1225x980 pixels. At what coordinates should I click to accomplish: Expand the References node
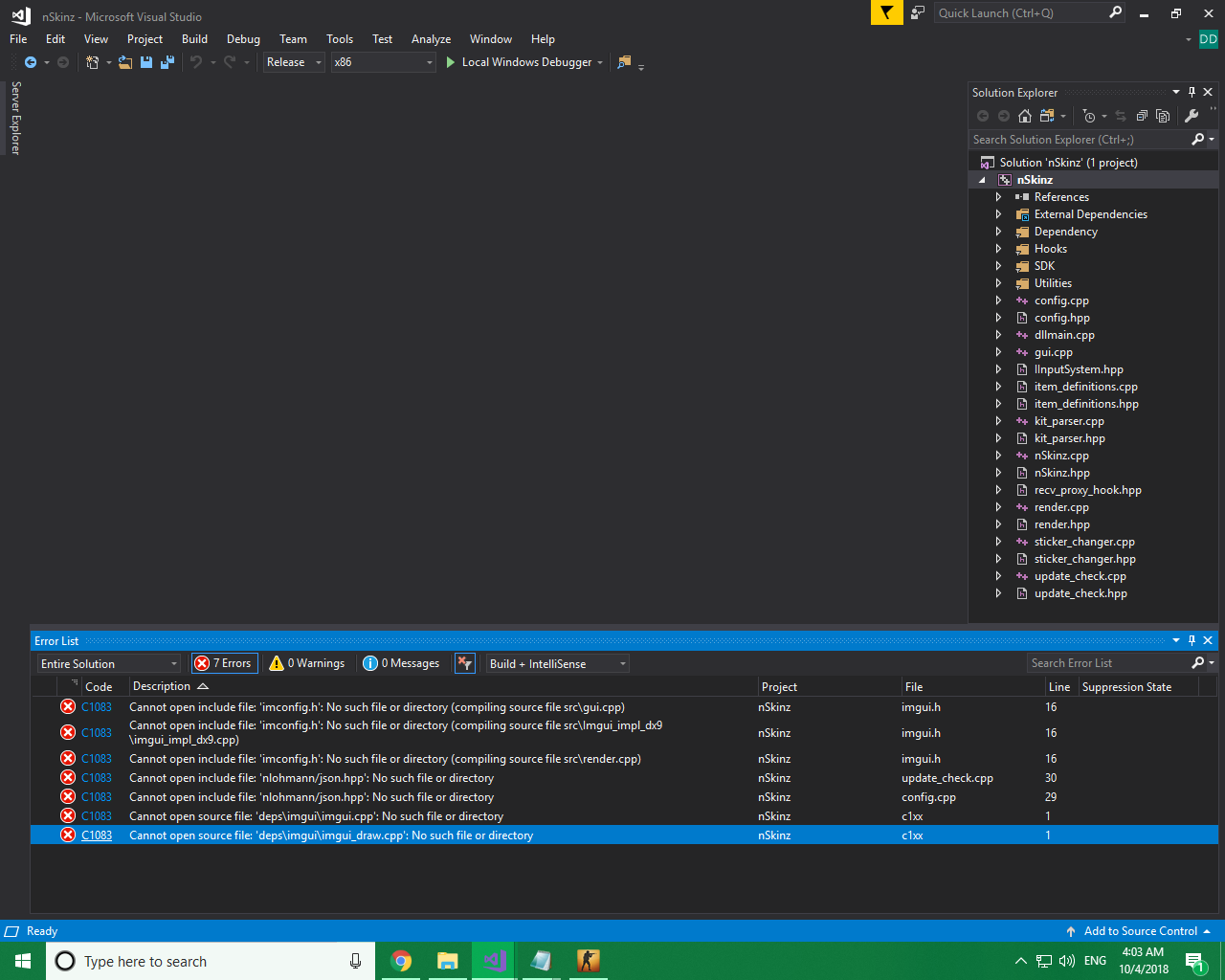[x=998, y=197]
